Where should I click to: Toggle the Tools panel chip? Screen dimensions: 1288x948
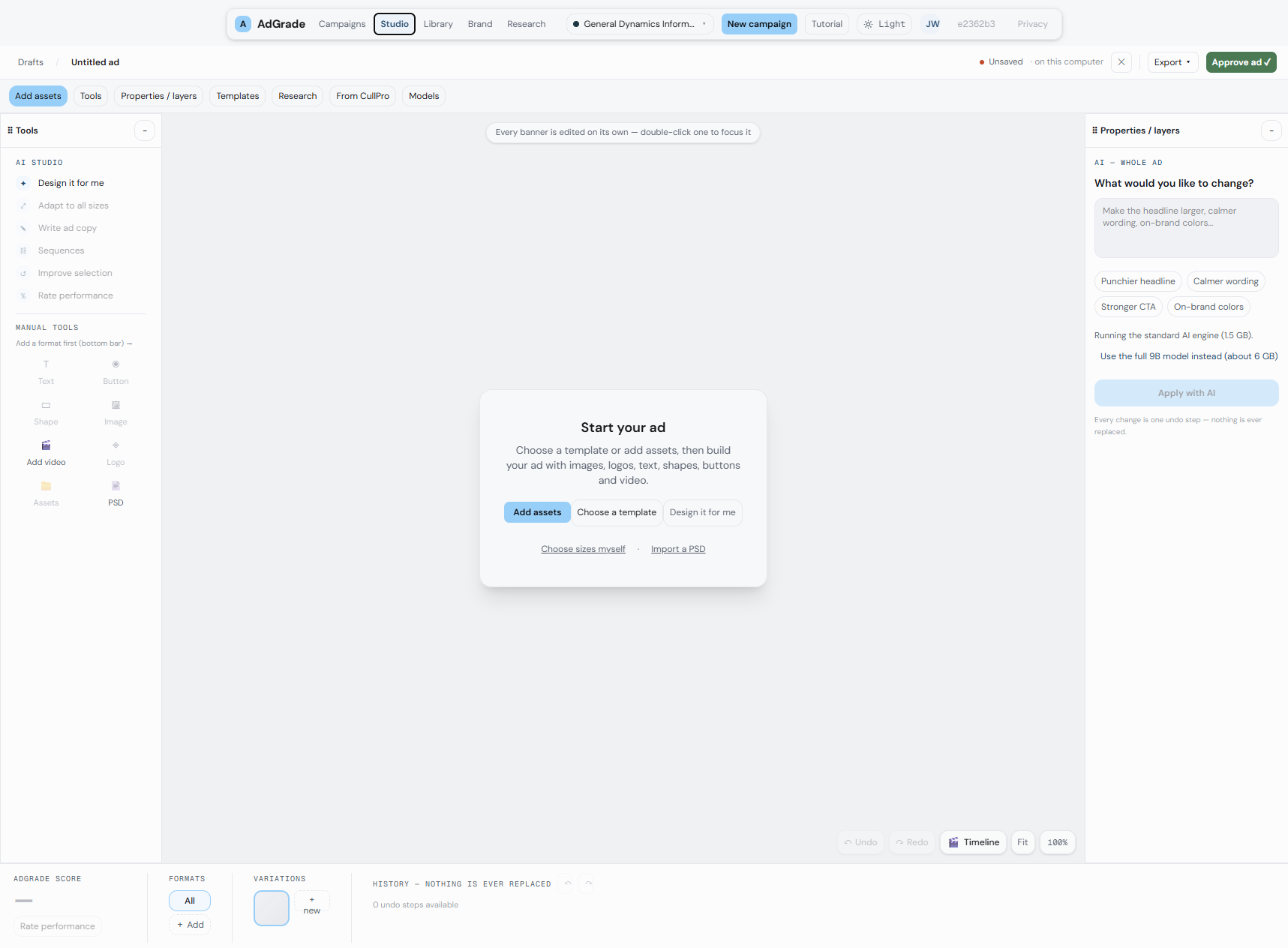[x=91, y=96]
